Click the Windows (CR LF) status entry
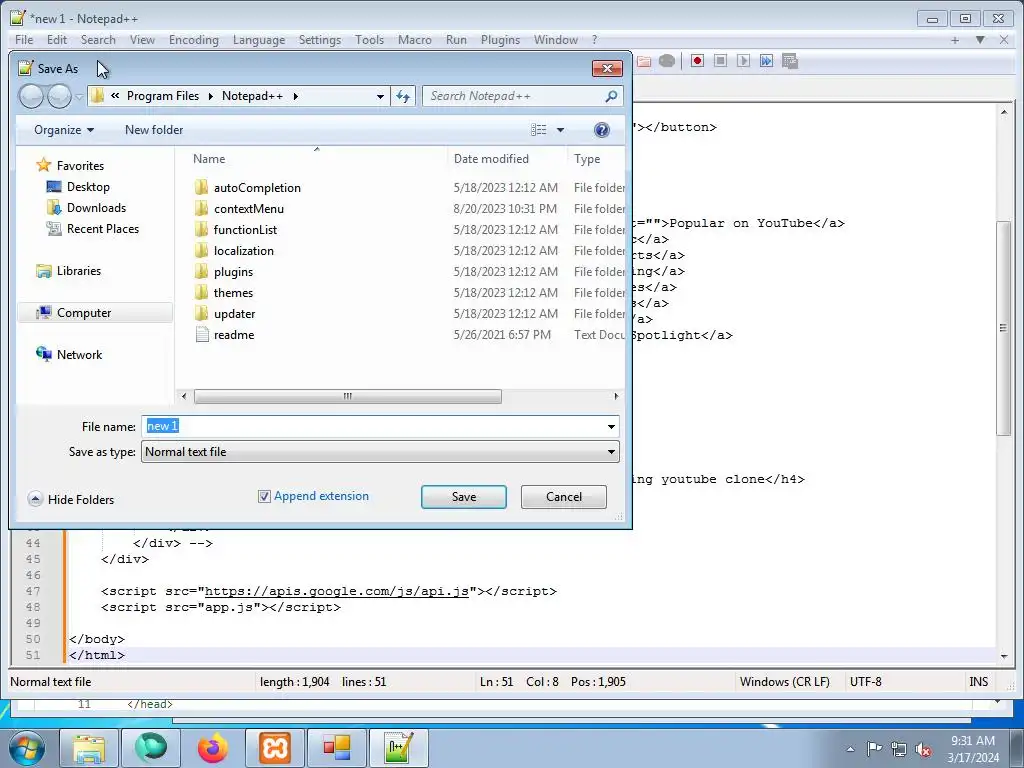 click(785, 682)
